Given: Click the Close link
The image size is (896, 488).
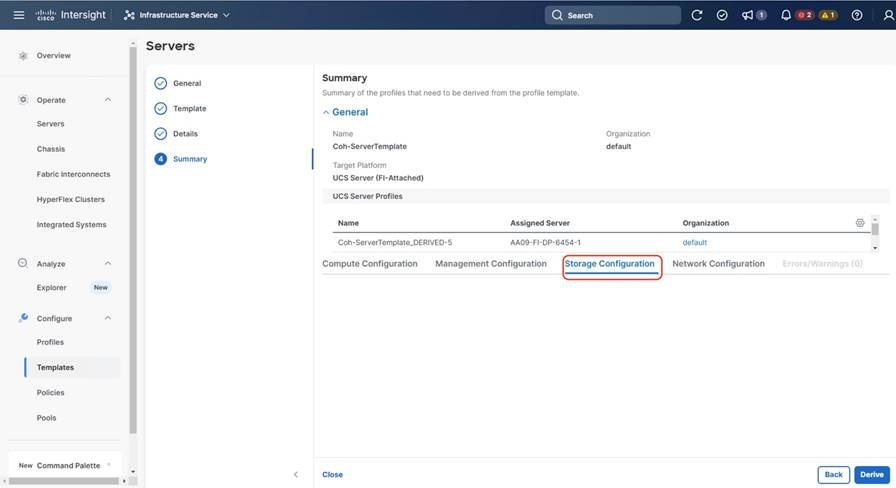Looking at the screenshot, I should pos(333,474).
